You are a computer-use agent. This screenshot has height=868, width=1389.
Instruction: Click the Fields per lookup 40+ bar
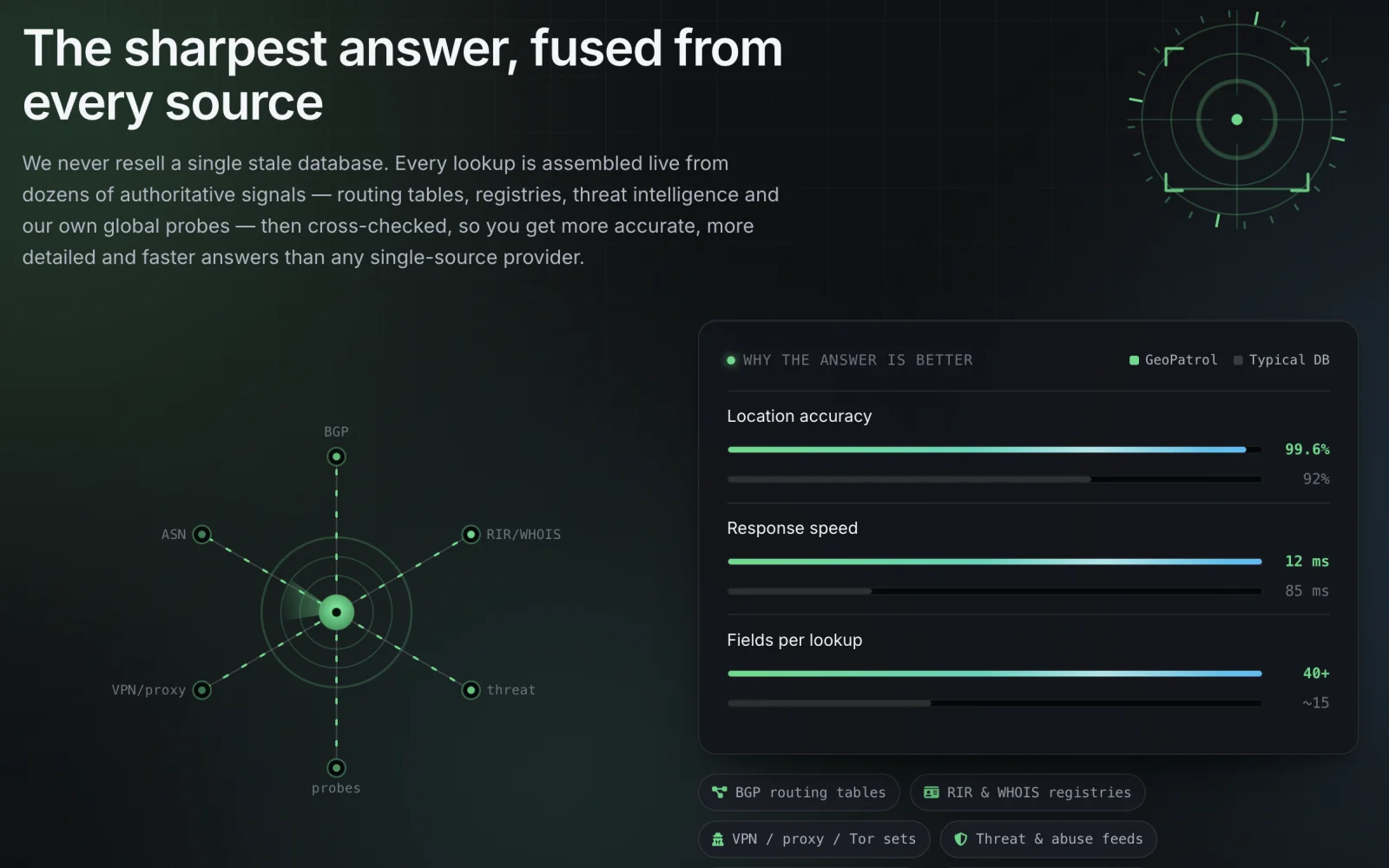(994, 674)
